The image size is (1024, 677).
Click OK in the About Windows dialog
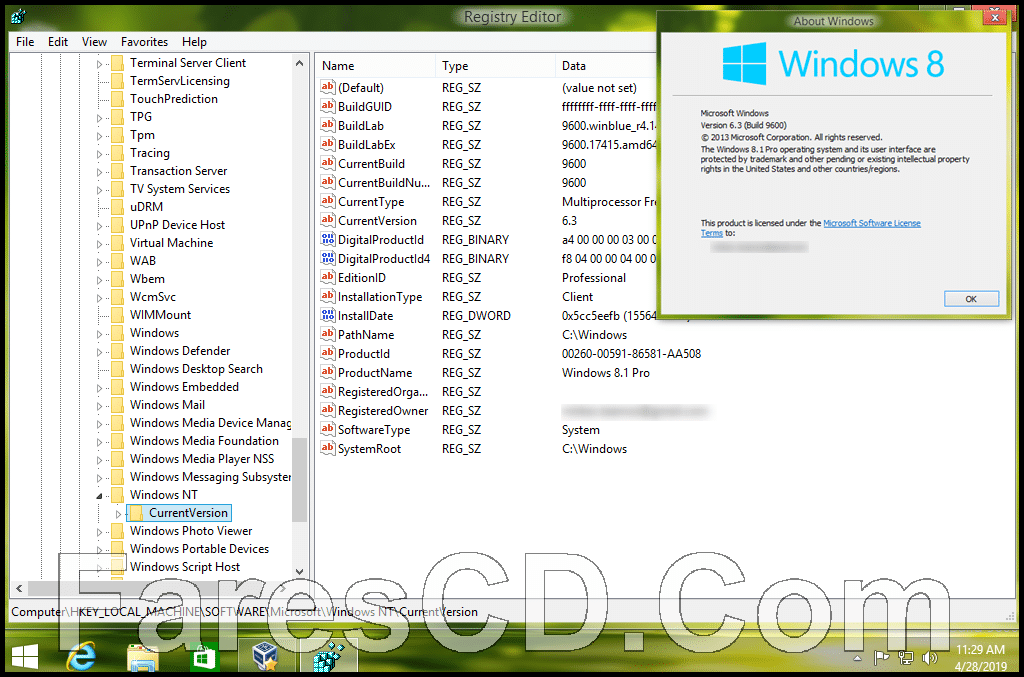(x=971, y=298)
